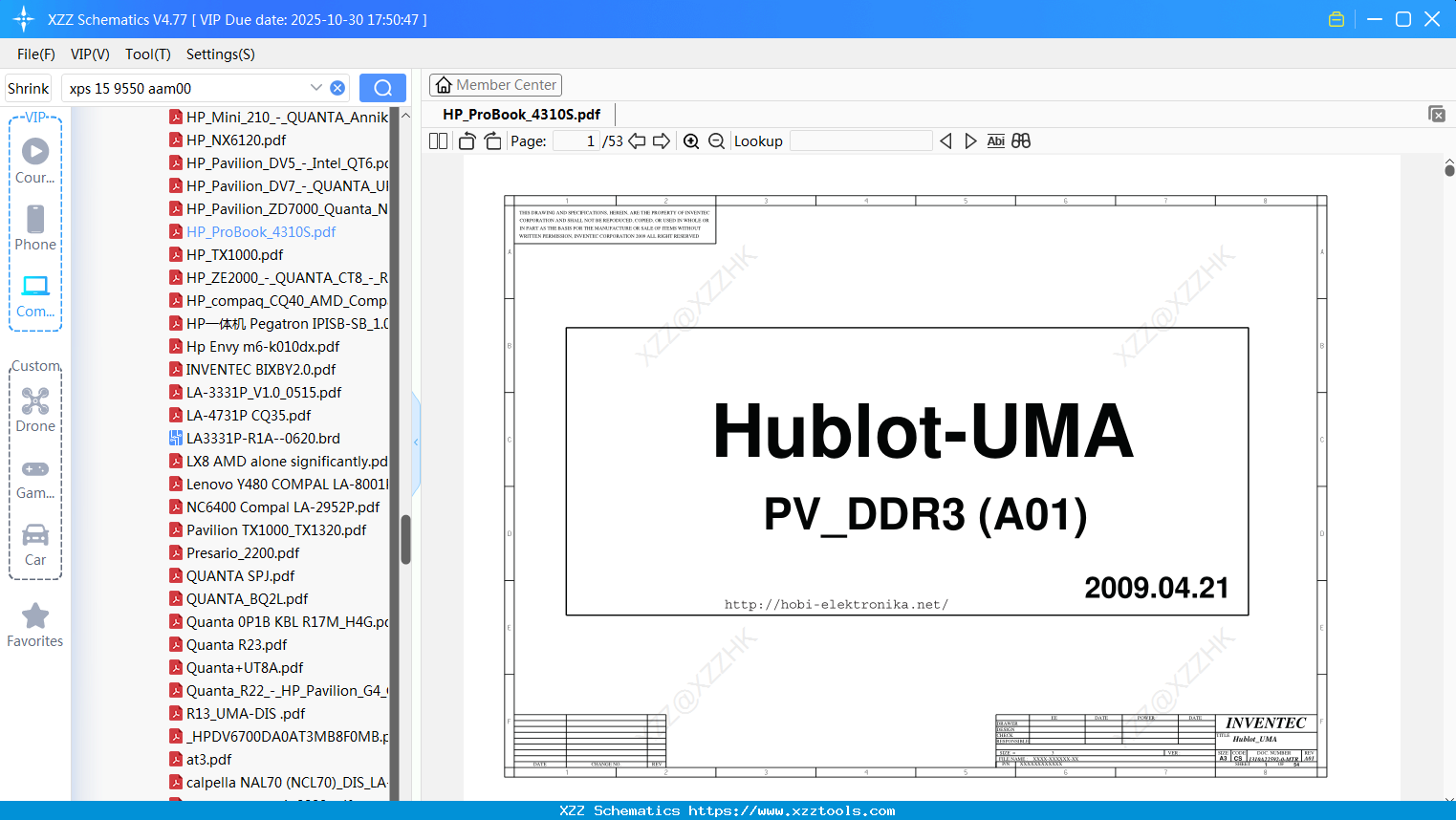Clear the search box text
The height and width of the screenshot is (820, 1456).
337,88
